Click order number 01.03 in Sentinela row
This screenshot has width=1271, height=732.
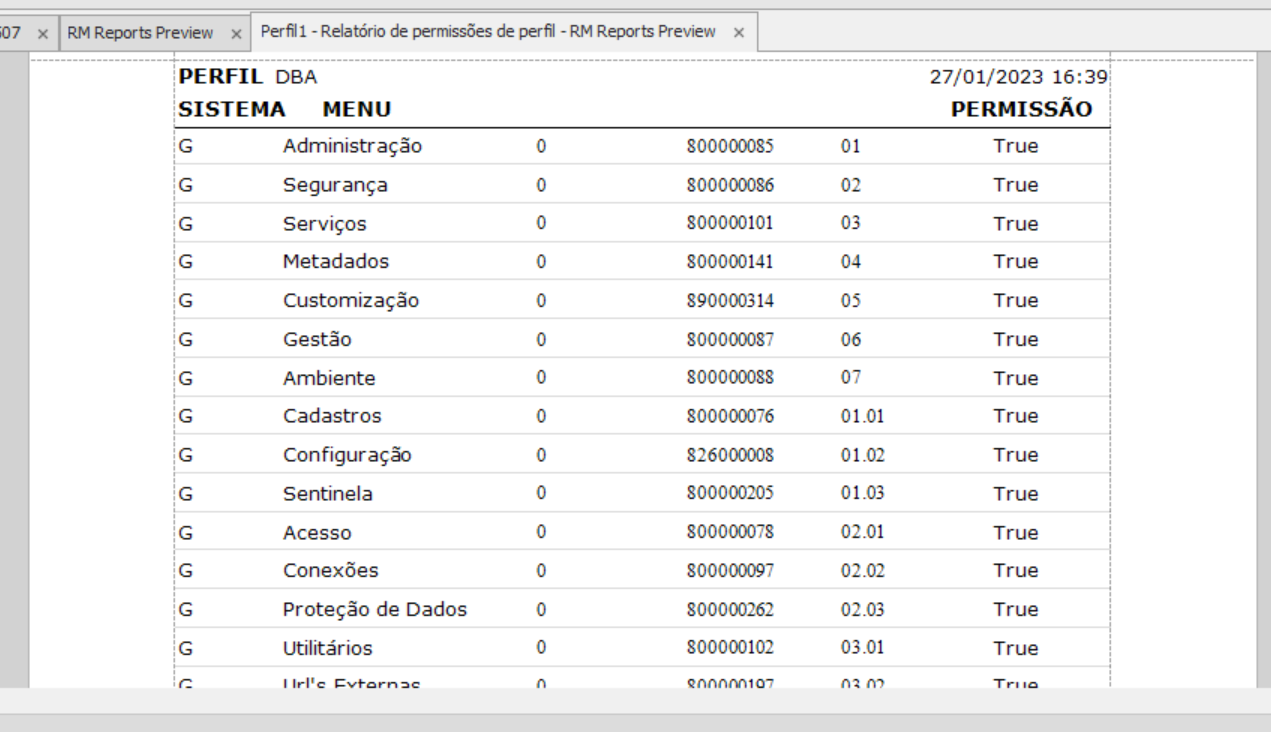pyautogui.click(x=863, y=494)
